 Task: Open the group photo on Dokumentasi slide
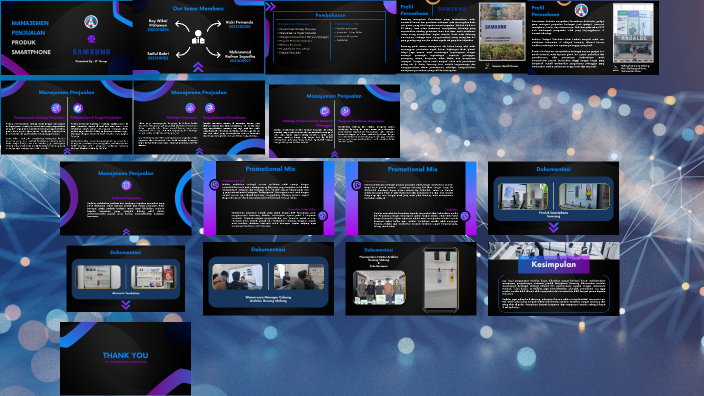(x=379, y=287)
